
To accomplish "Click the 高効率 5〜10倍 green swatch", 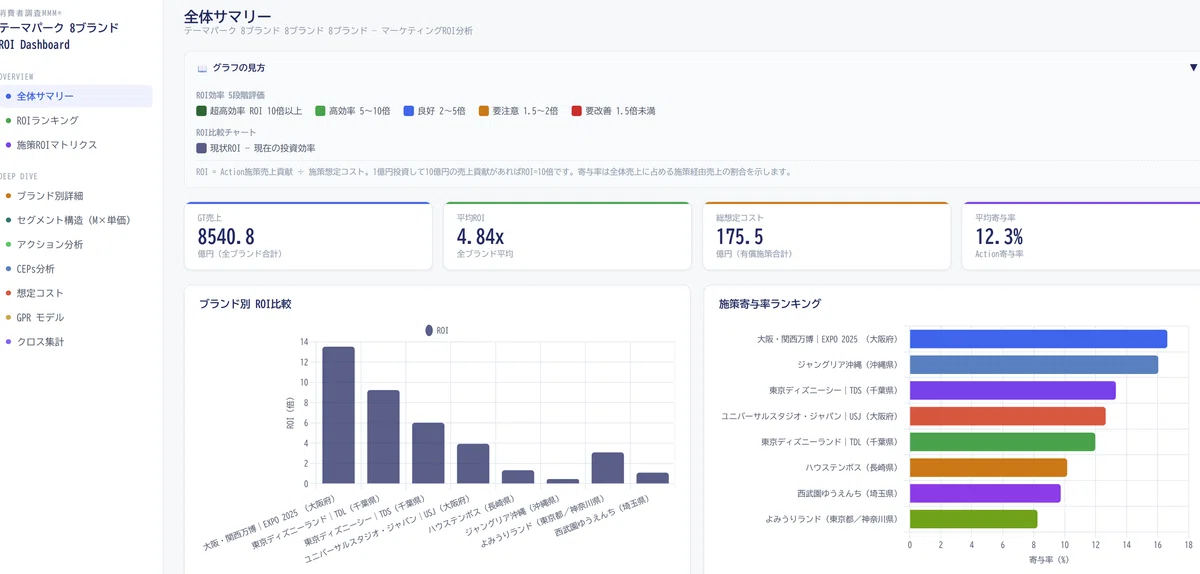I will point(320,111).
